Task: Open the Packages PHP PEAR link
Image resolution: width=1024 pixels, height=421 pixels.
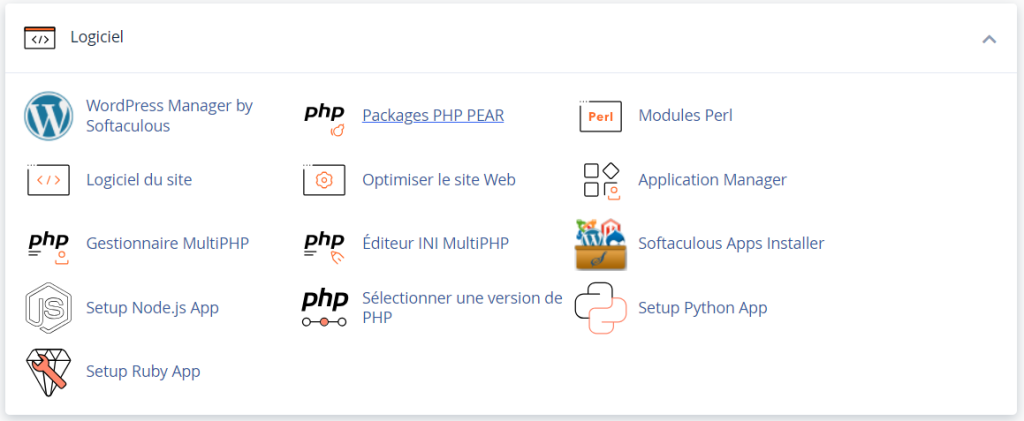Action: click(x=433, y=116)
